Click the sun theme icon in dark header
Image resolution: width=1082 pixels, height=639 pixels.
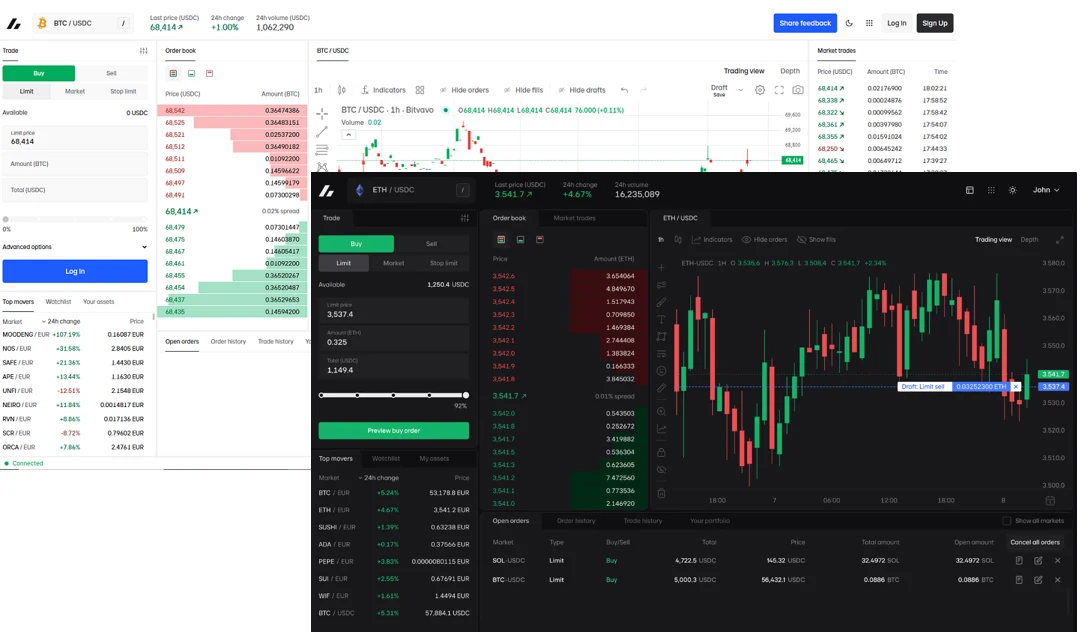pos(1012,190)
